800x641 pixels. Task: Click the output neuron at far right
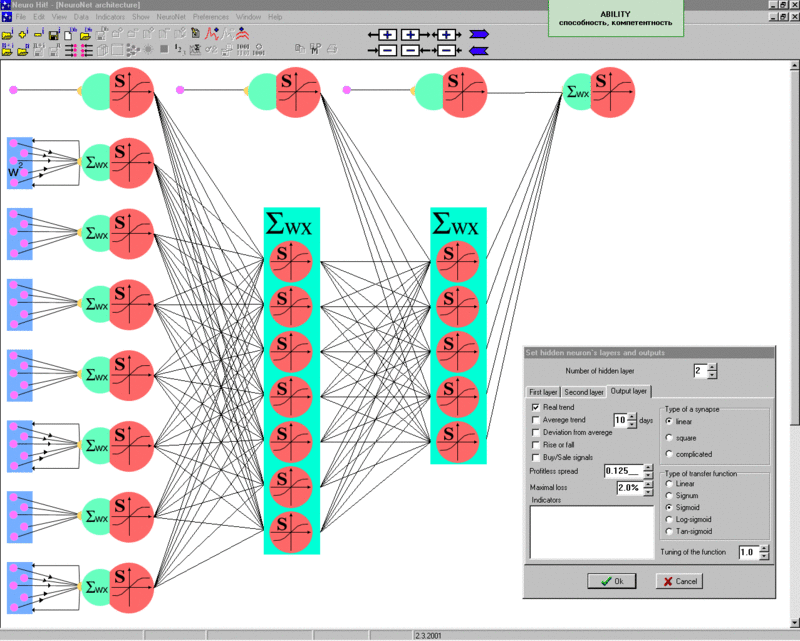599,92
